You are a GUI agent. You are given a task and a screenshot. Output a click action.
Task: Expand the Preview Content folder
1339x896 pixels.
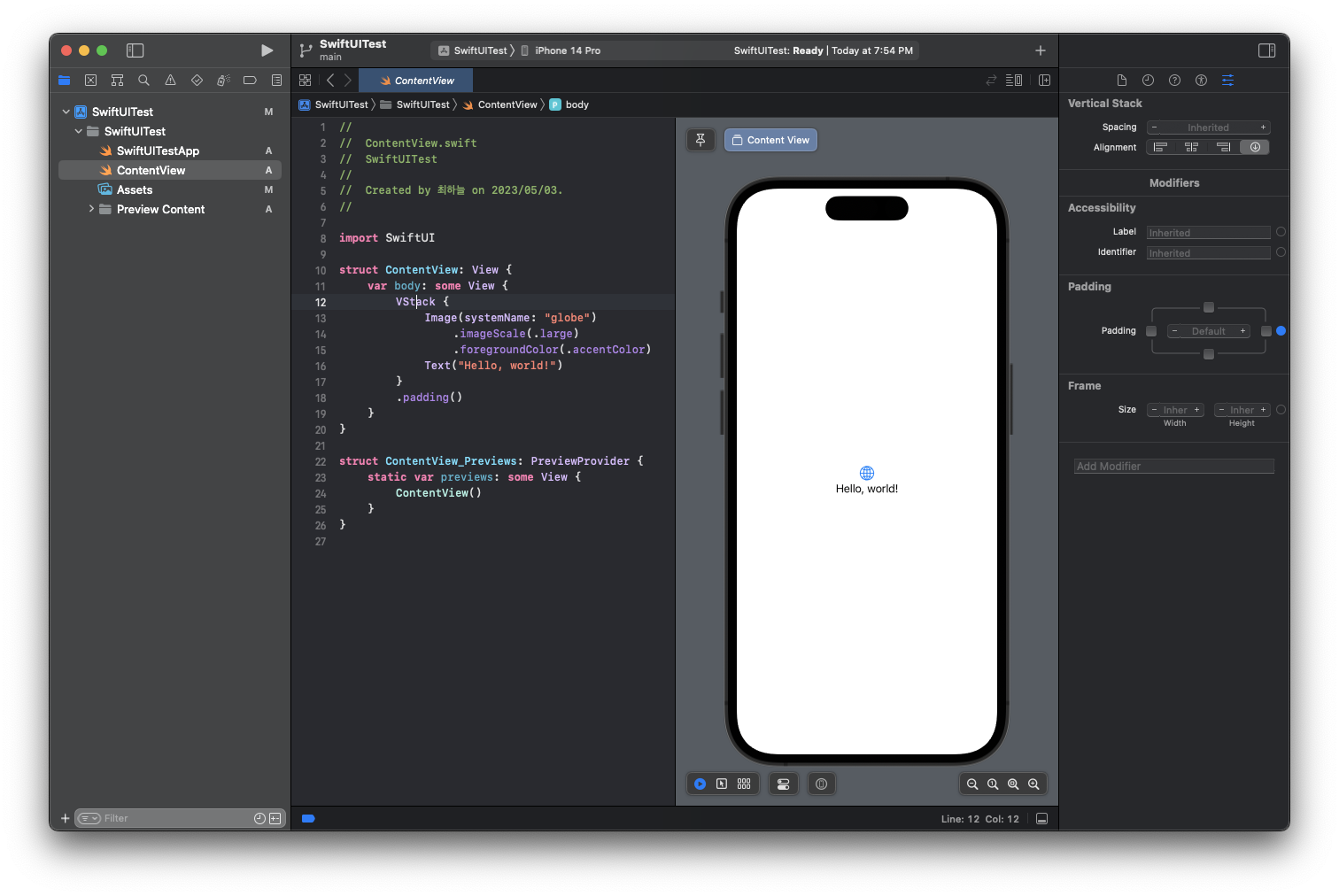pos(90,209)
